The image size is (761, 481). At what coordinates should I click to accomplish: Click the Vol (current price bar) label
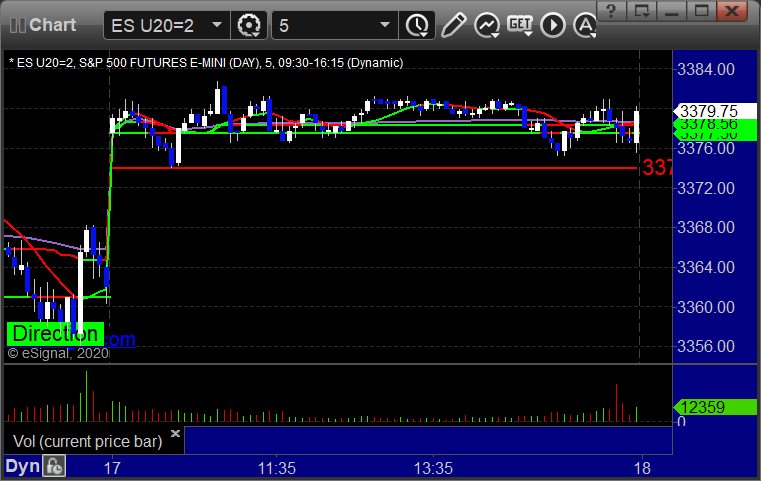tap(87, 441)
